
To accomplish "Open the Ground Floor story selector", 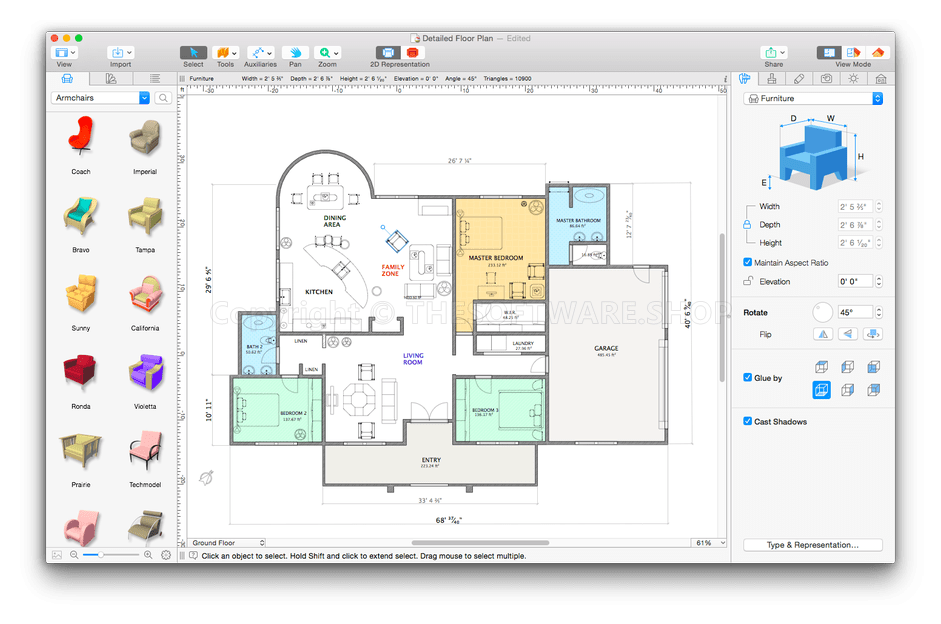I will click(227, 542).
